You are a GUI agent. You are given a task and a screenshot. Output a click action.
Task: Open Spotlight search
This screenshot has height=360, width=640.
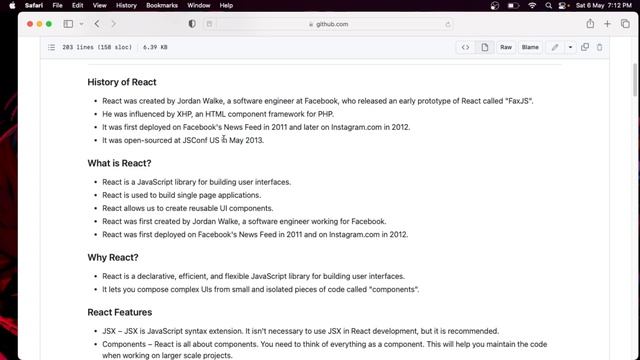[548, 5]
